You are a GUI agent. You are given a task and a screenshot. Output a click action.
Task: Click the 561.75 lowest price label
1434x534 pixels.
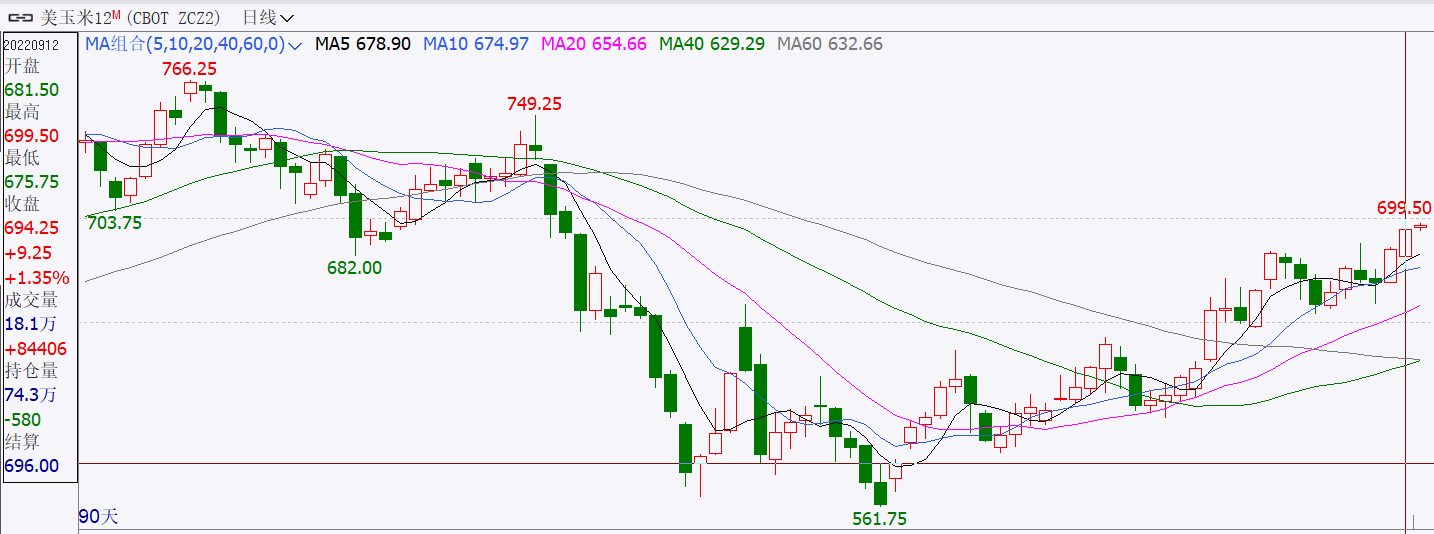879,519
